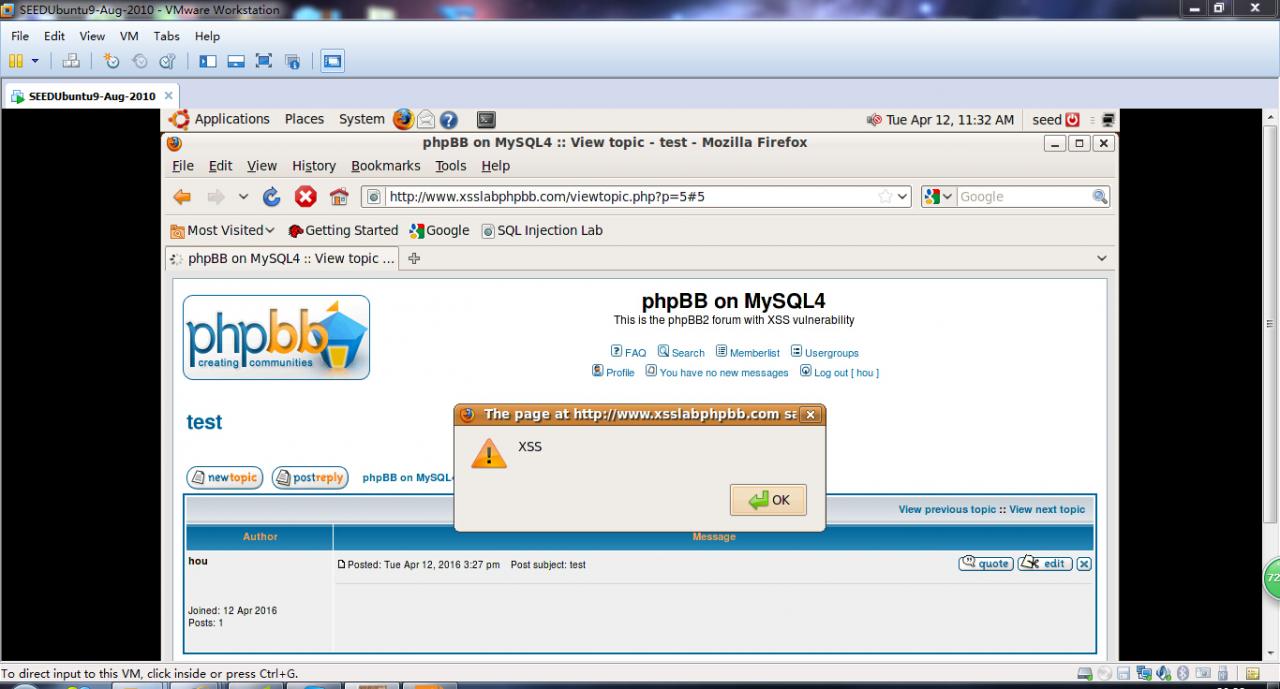Open Firefox History menu
This screenshot has height=689, width=1280.
tap(314, 166)
